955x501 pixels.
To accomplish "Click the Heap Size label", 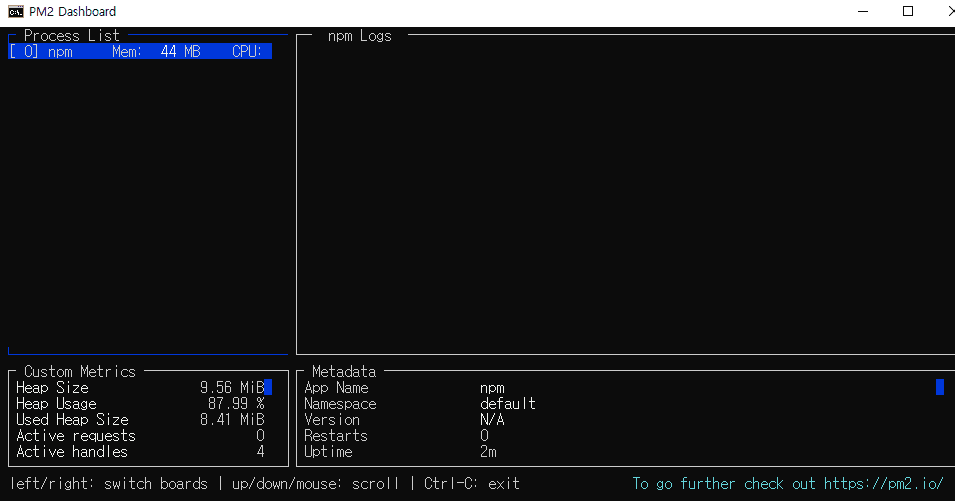I will coord(52,388).
